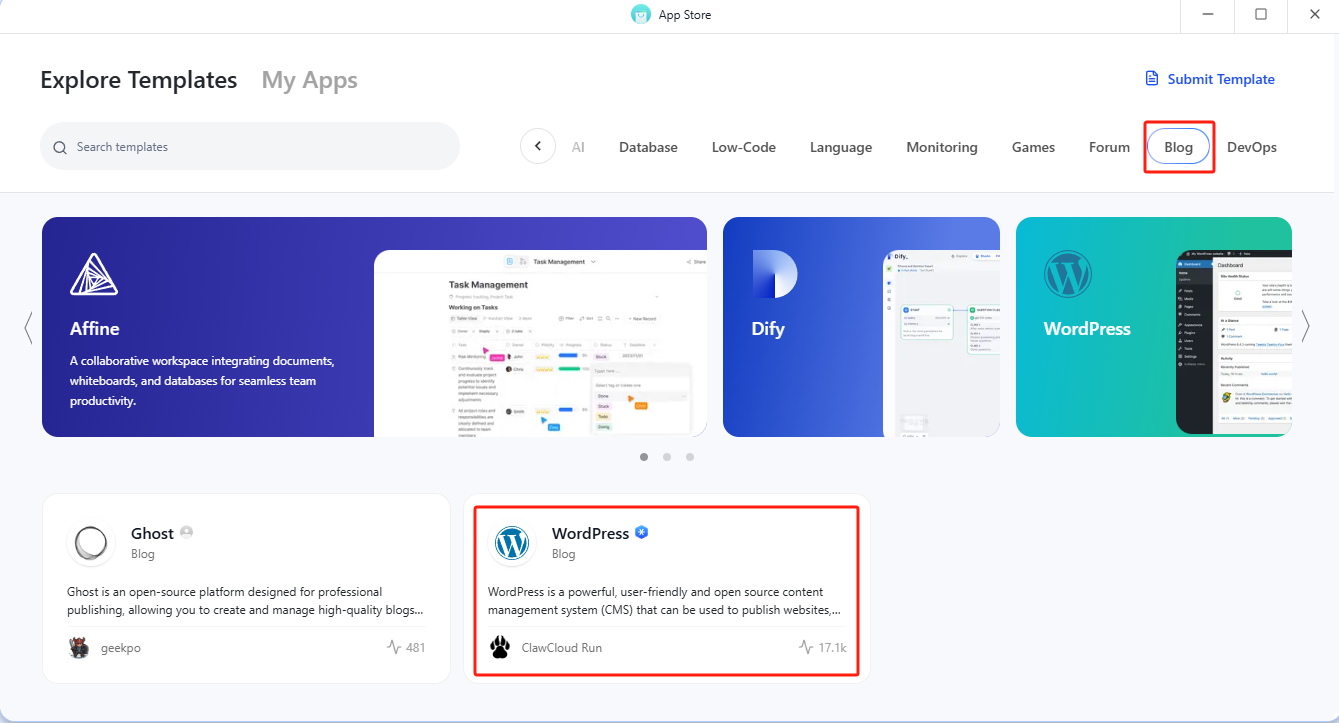The width and height of the screenshot is (1339, 723).
Task: Filter templates by DevOps category
Action: pyautogui.click(x=1251, y=147)
